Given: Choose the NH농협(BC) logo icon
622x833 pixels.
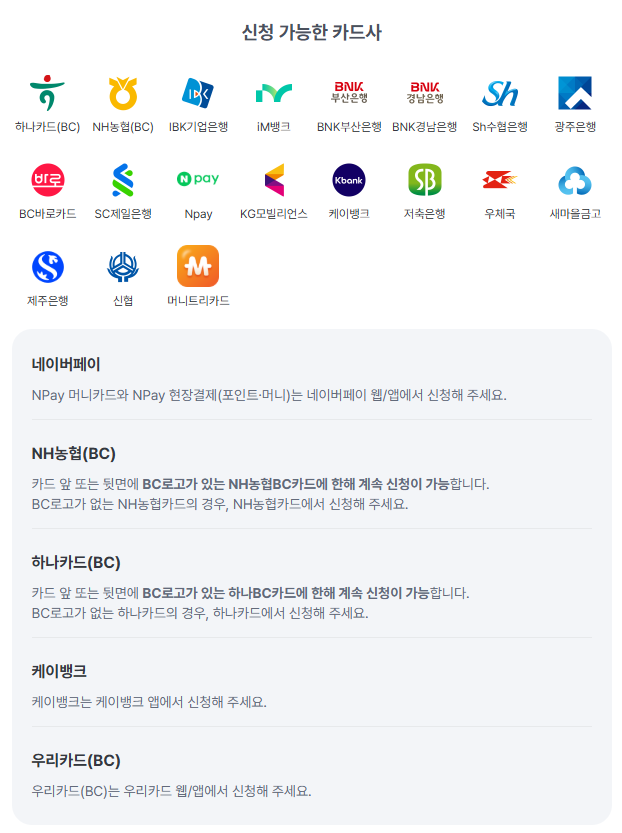Looking at the screenshot, I should pyautogui.click(x=123, y=93).
